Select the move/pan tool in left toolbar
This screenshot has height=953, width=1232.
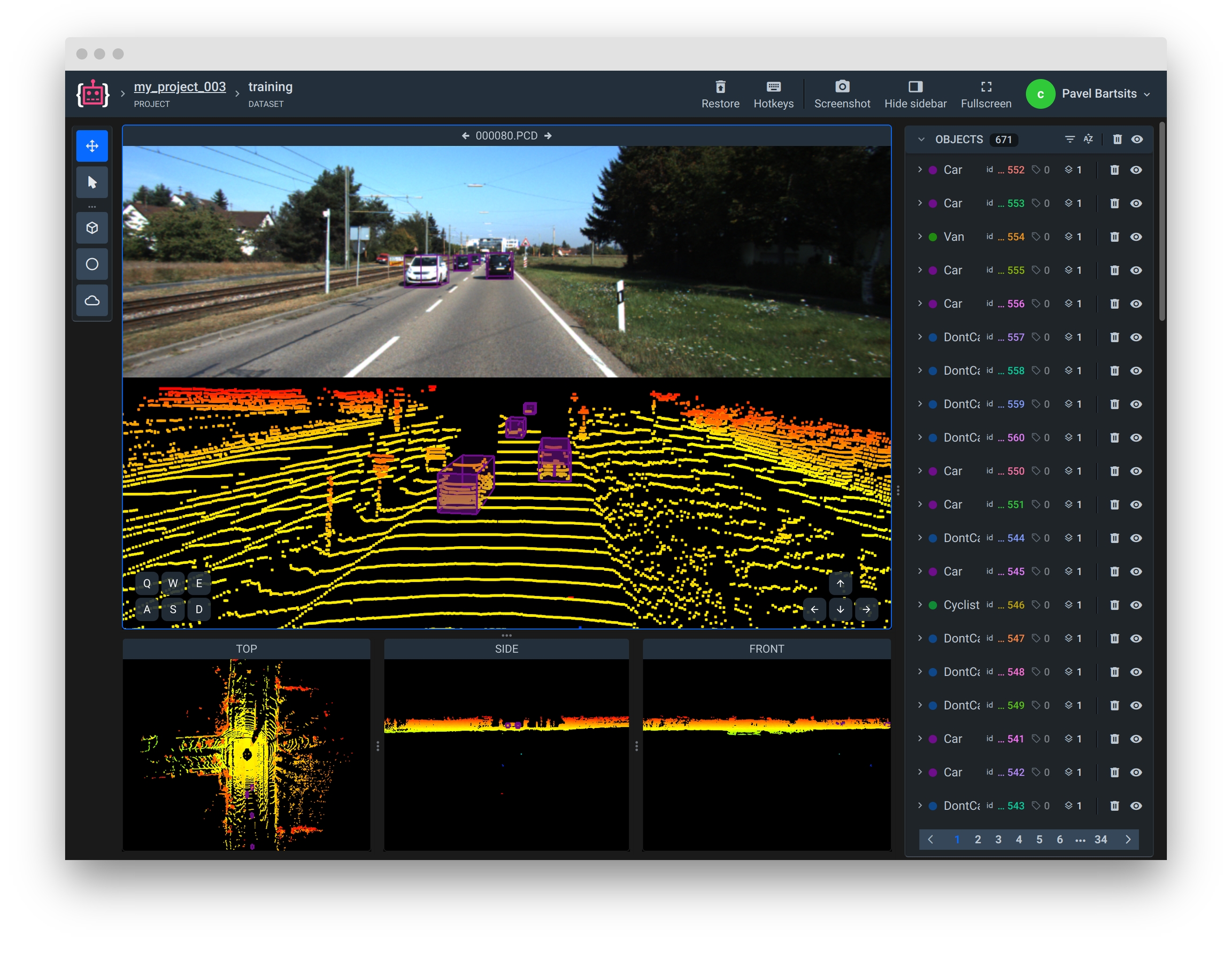[92, 146]
